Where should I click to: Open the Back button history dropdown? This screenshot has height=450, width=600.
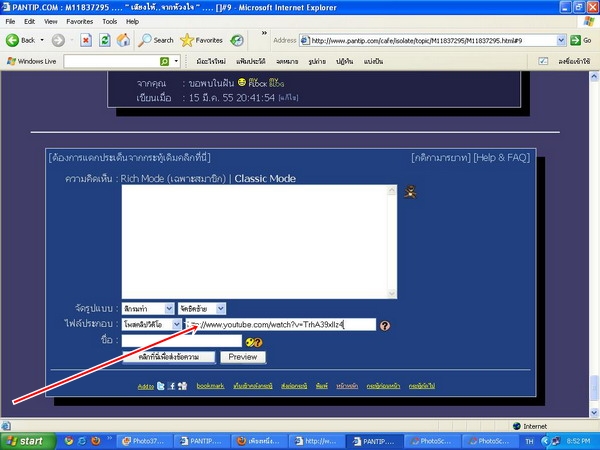pyautogui.click(x=42, y=40)
